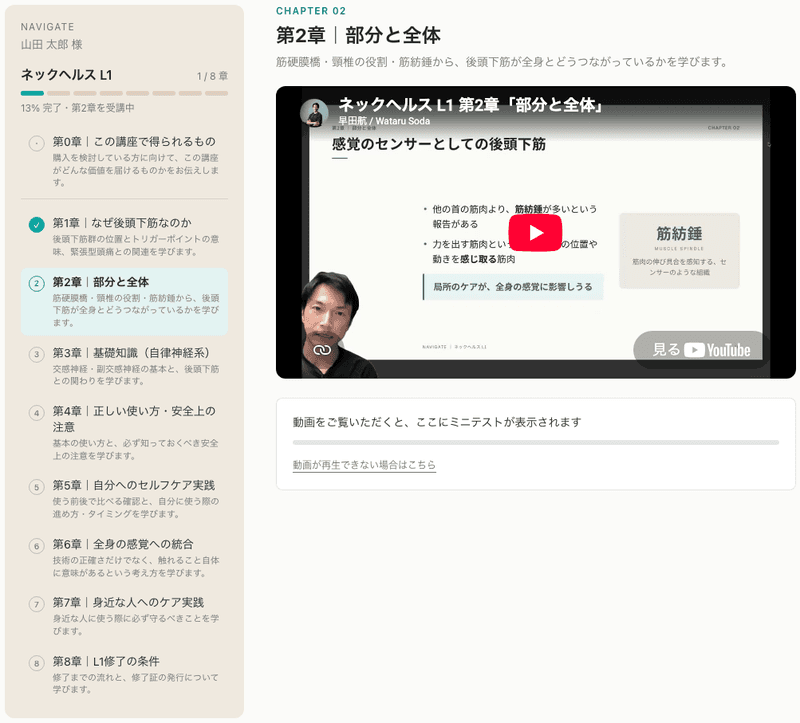Click the 13% 完了・第2章を受講中 status text

[x=78, y=108]
